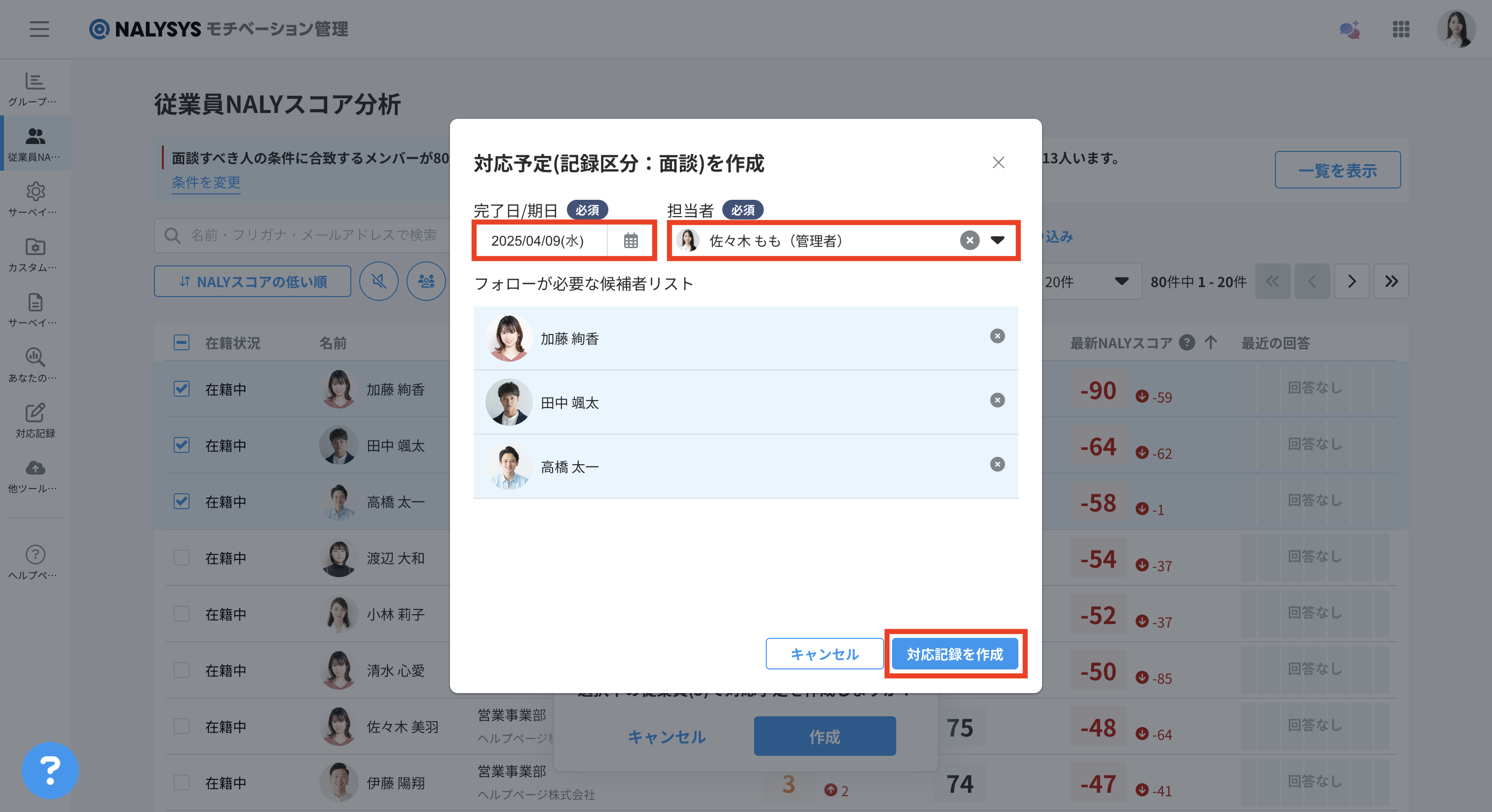
Task: Remove 田中 颯太 from candidate list
Action: (x=997, y=400)
